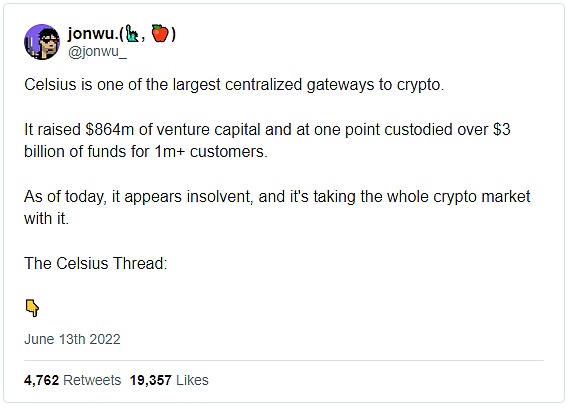View the 4,762 retweets count
Image resolution: width=570 pixels, height=409 pixels.
coord(41,380)
